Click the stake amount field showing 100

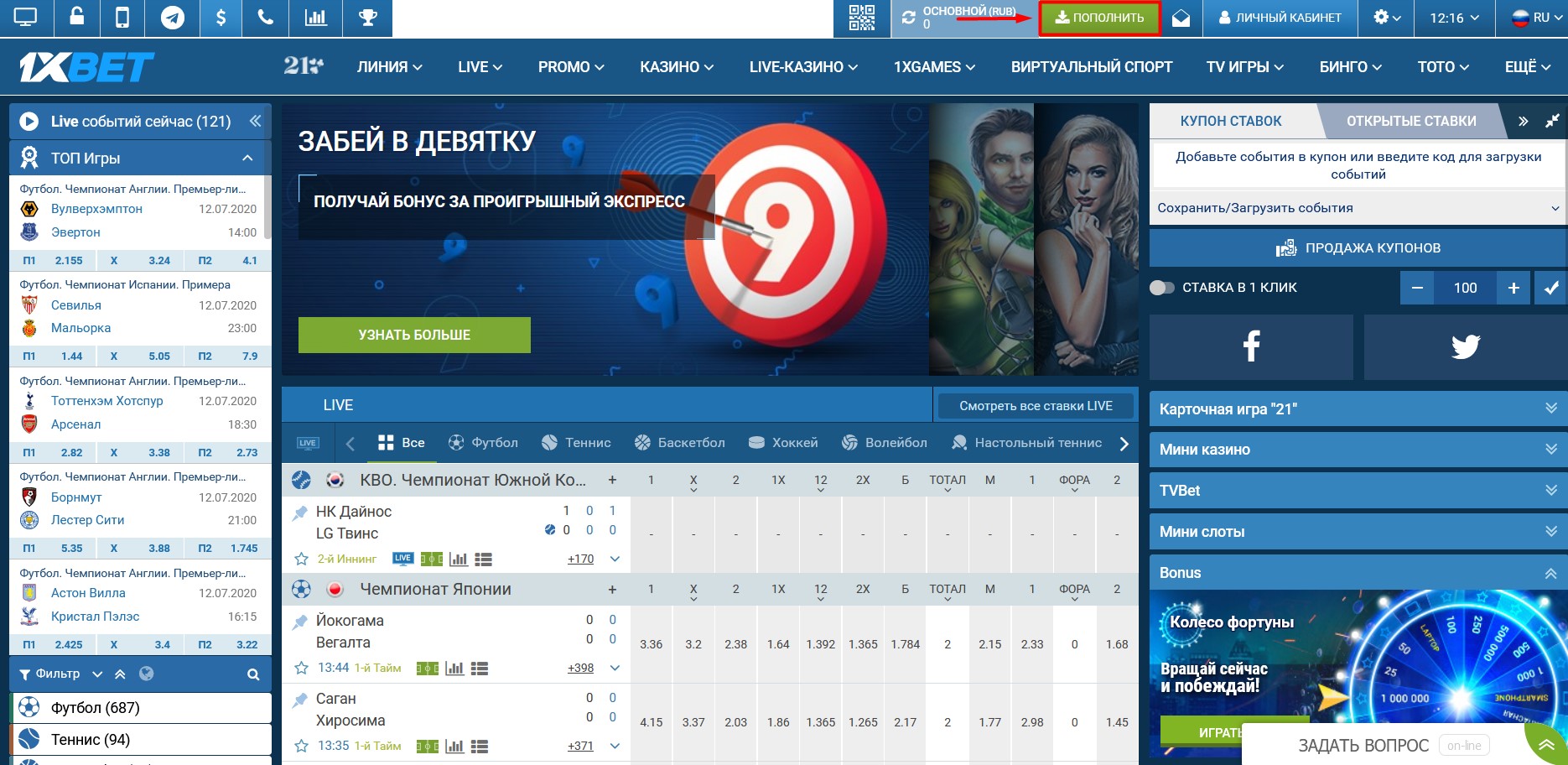pos(1465,288)
